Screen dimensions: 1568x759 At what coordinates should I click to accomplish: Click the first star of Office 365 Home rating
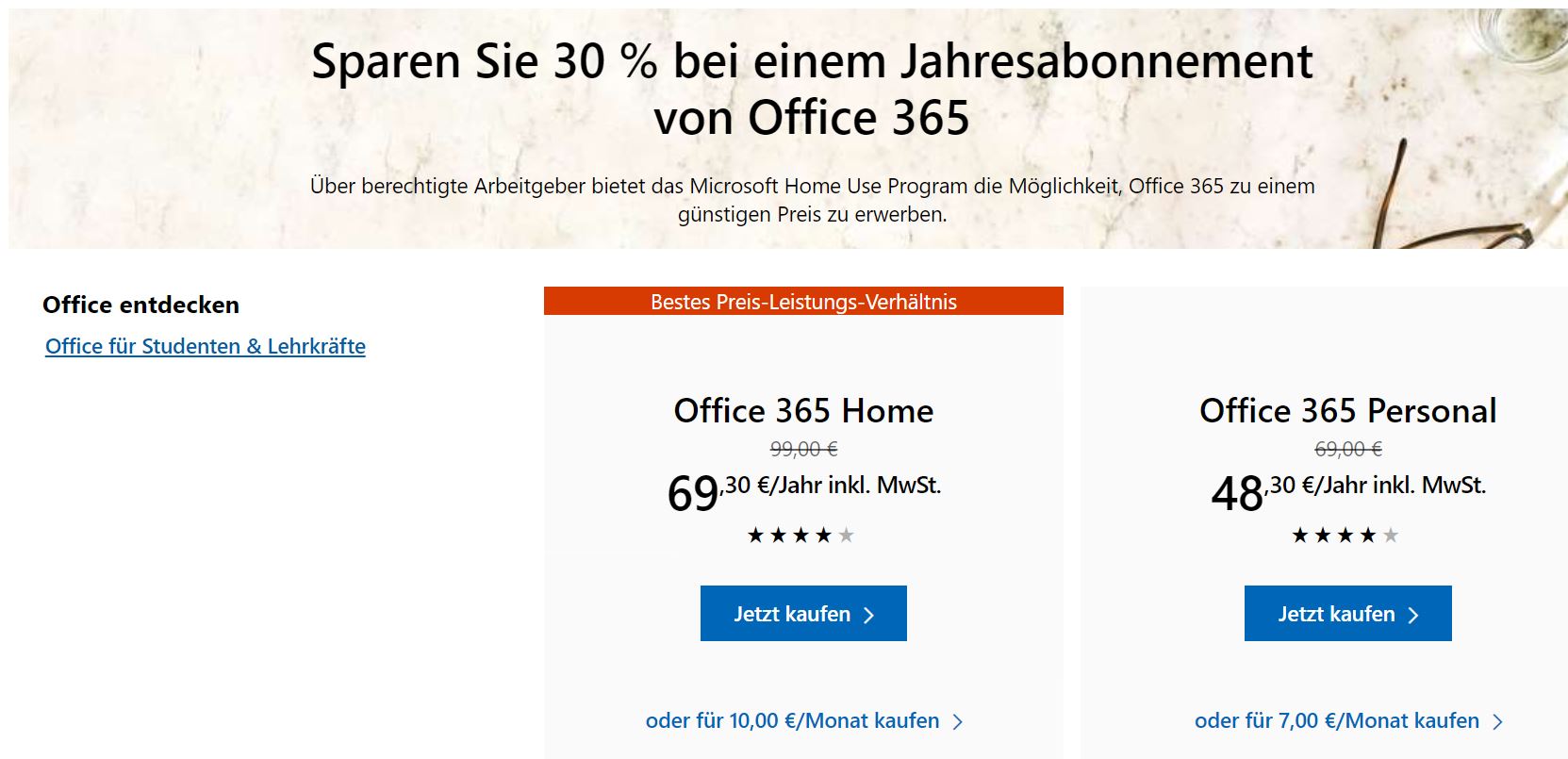coord(755,536)
